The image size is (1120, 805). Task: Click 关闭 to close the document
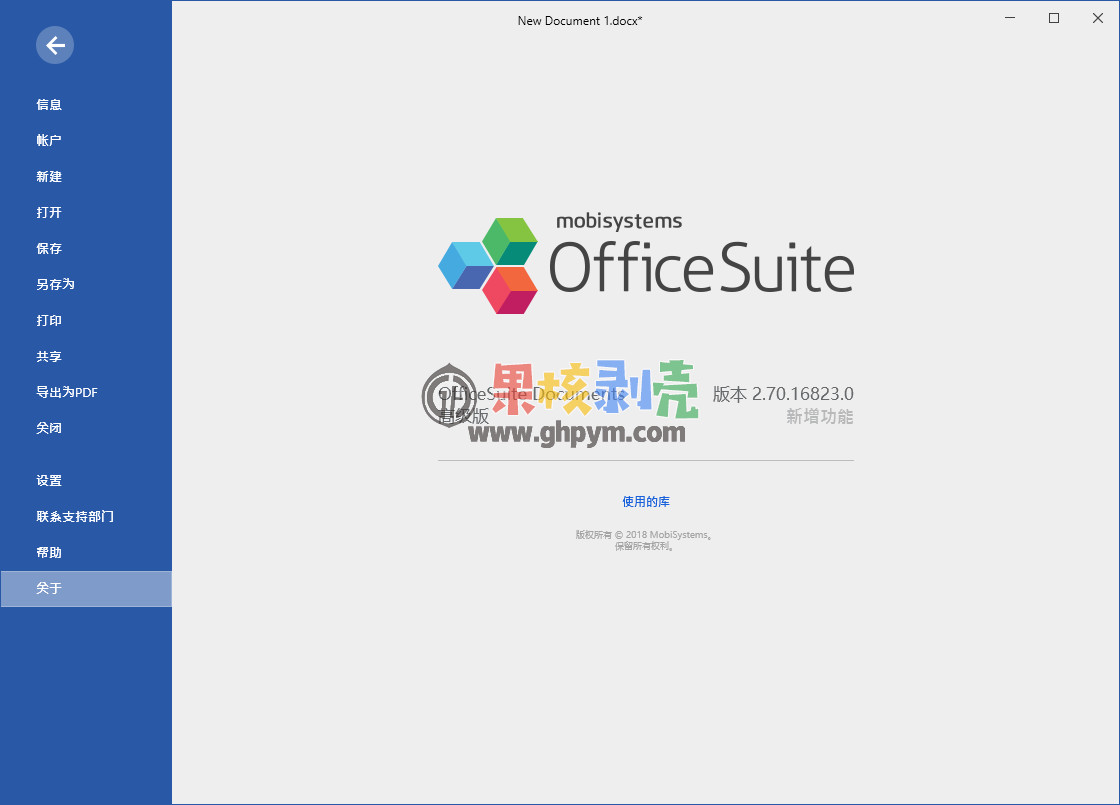50,428
